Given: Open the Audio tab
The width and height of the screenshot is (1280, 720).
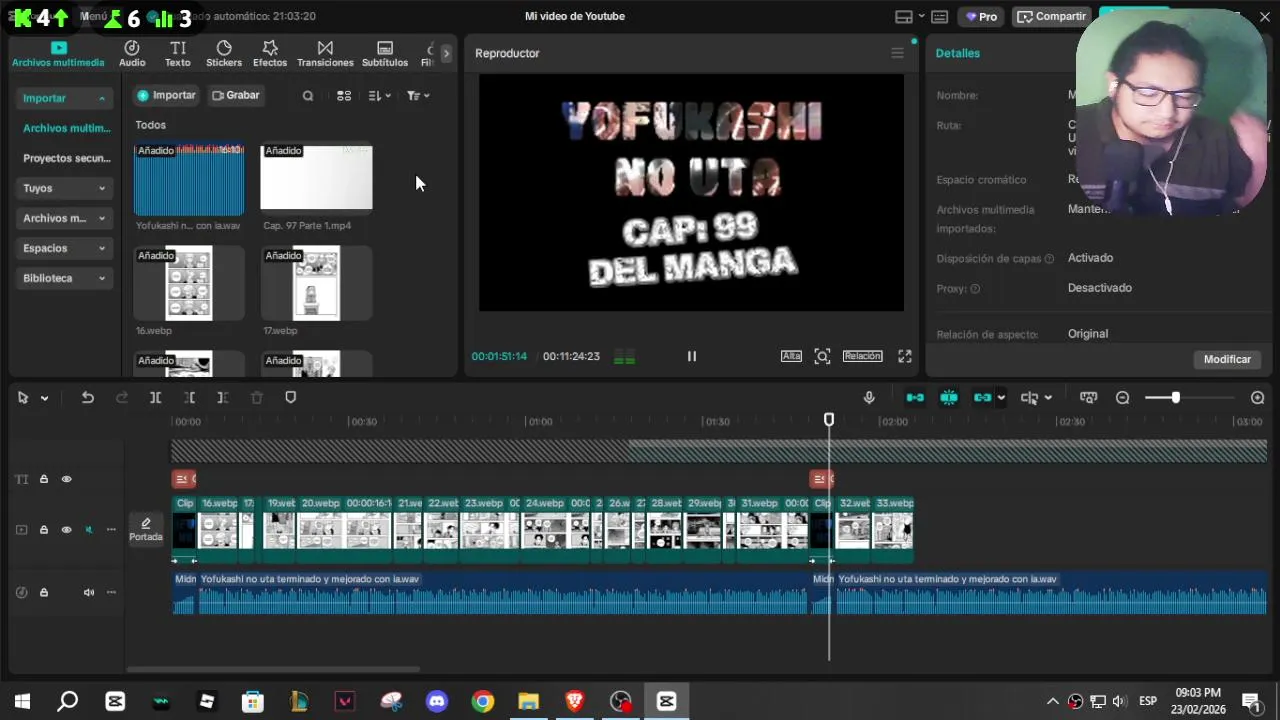Looking at the screenshot, I should pos(132,54).
